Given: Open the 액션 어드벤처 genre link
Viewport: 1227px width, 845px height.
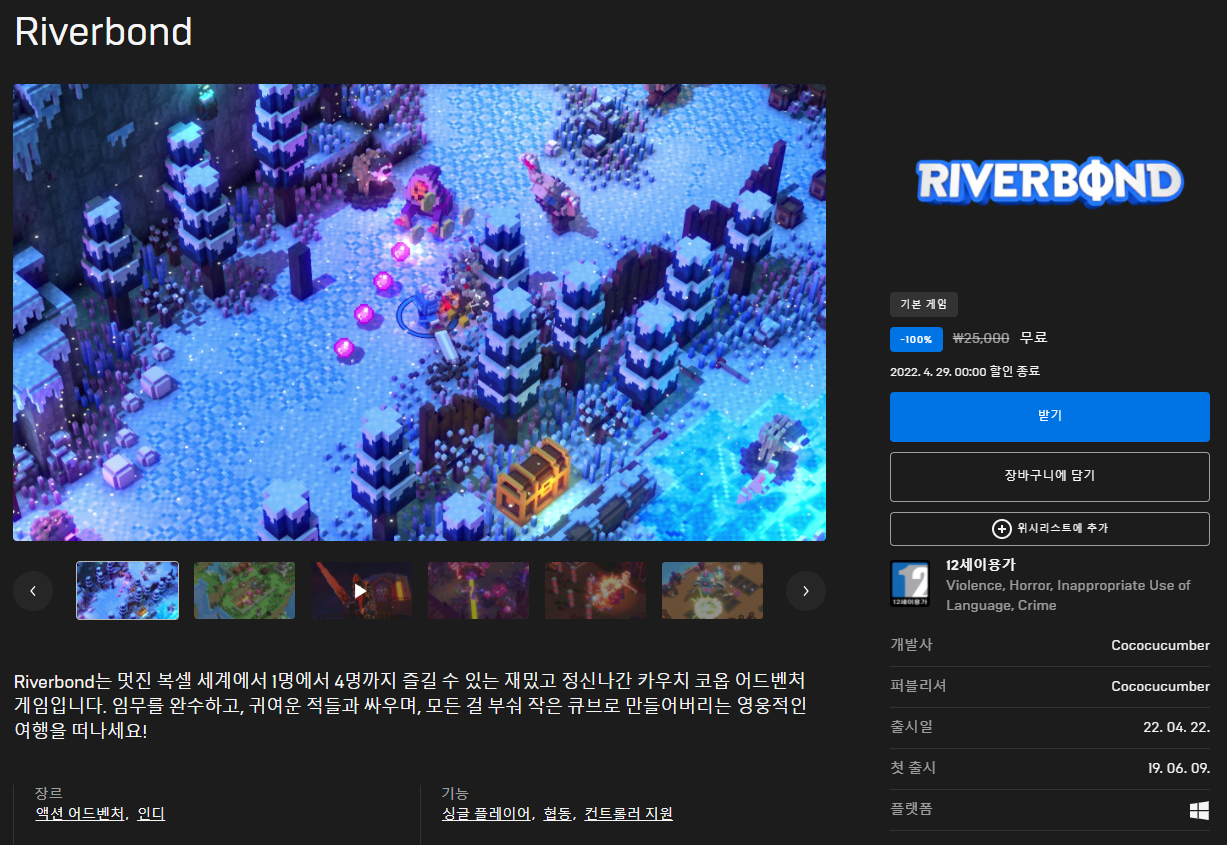Looking at the screenshot, I should point(80,814).
